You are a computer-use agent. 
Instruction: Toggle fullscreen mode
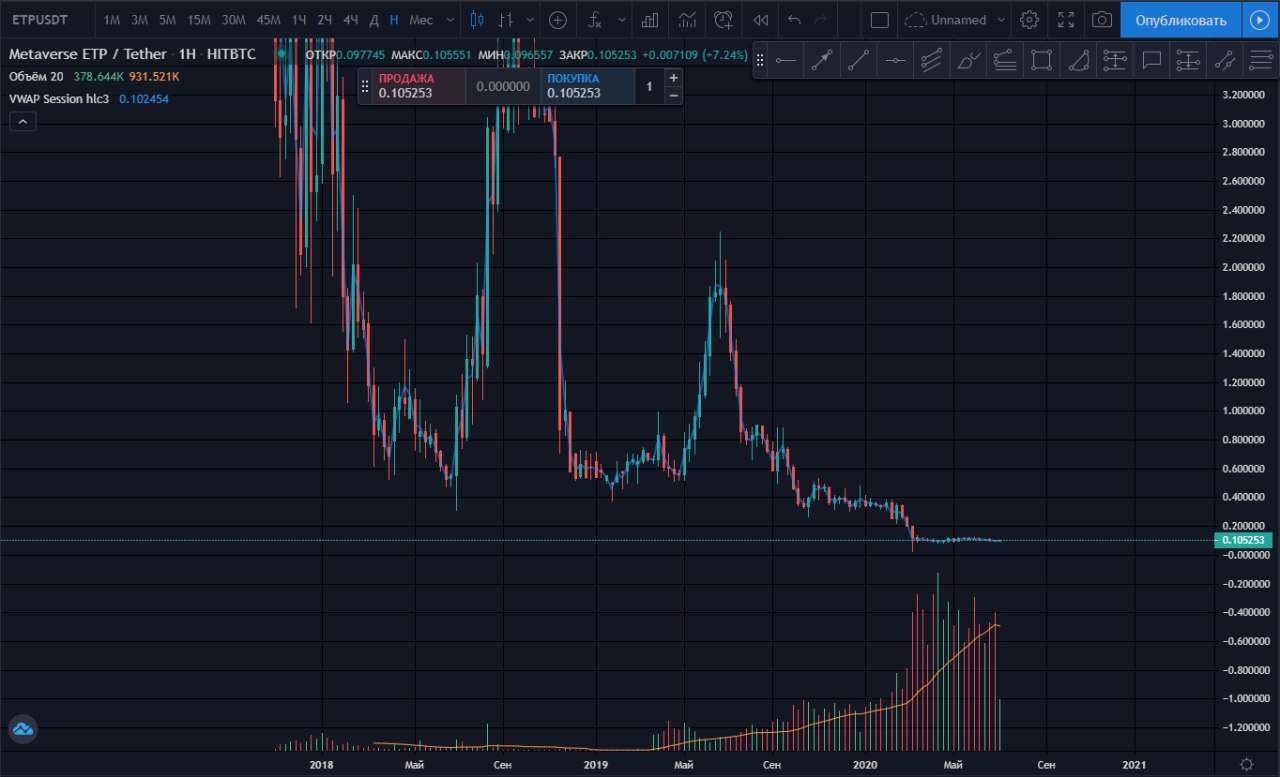1066,20
